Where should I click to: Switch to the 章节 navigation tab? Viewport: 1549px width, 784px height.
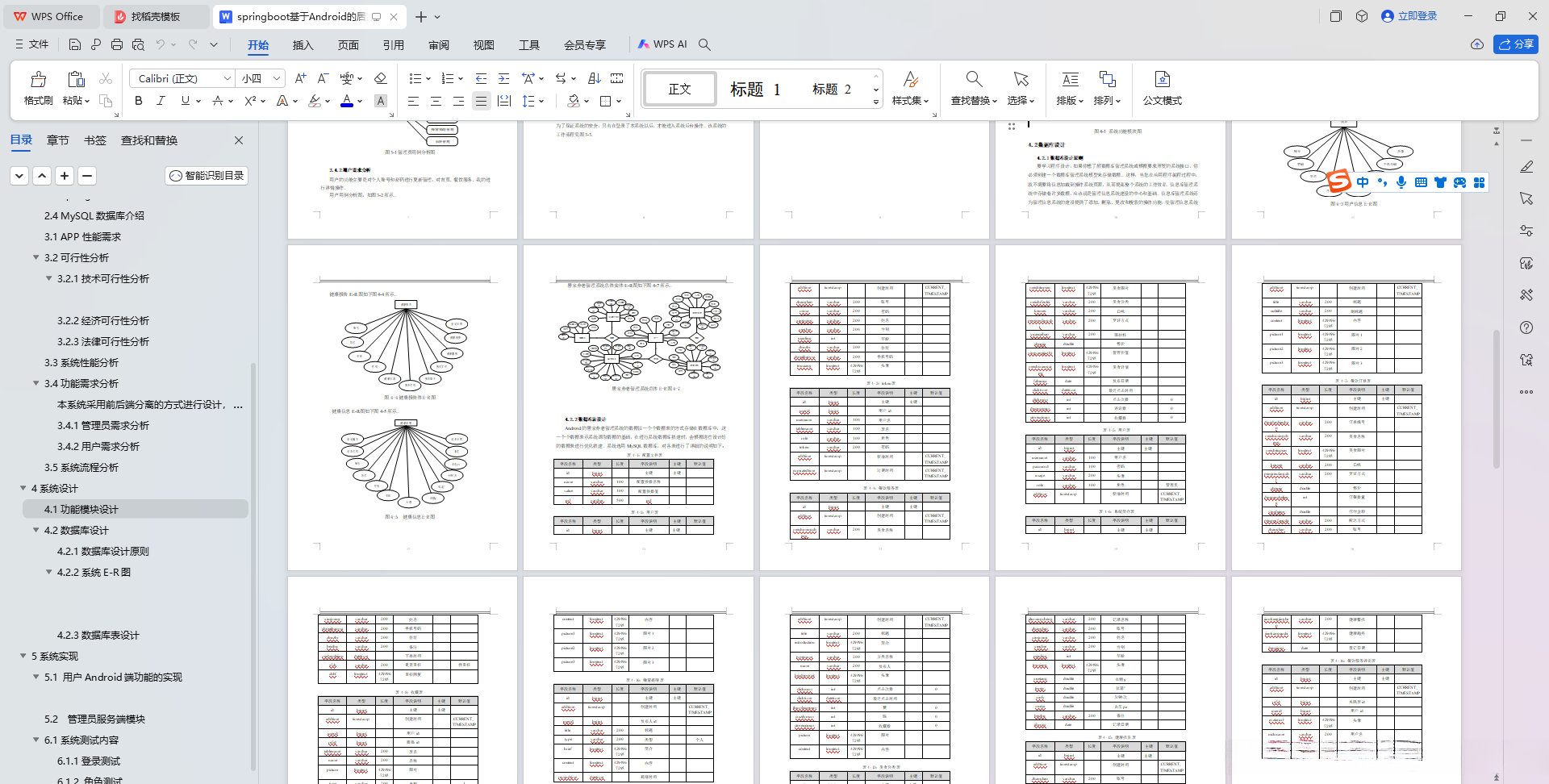(x=57, y=140)
